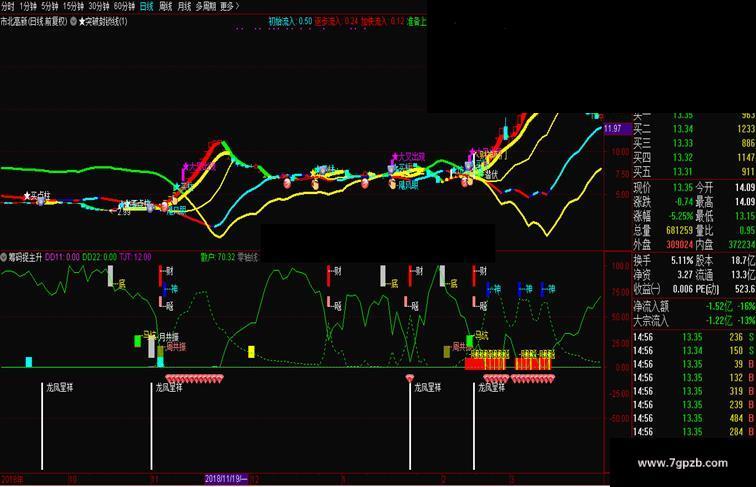The image size is (756, 487).
Task: Click the 净流入额 -1.52亿 row
Action: [x=694, y=306]
